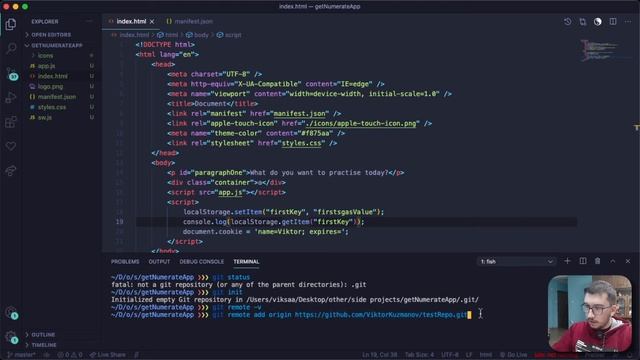Screen dimensions: 640x360
Task: Split the editor to the right
Action: coord(613,22)
